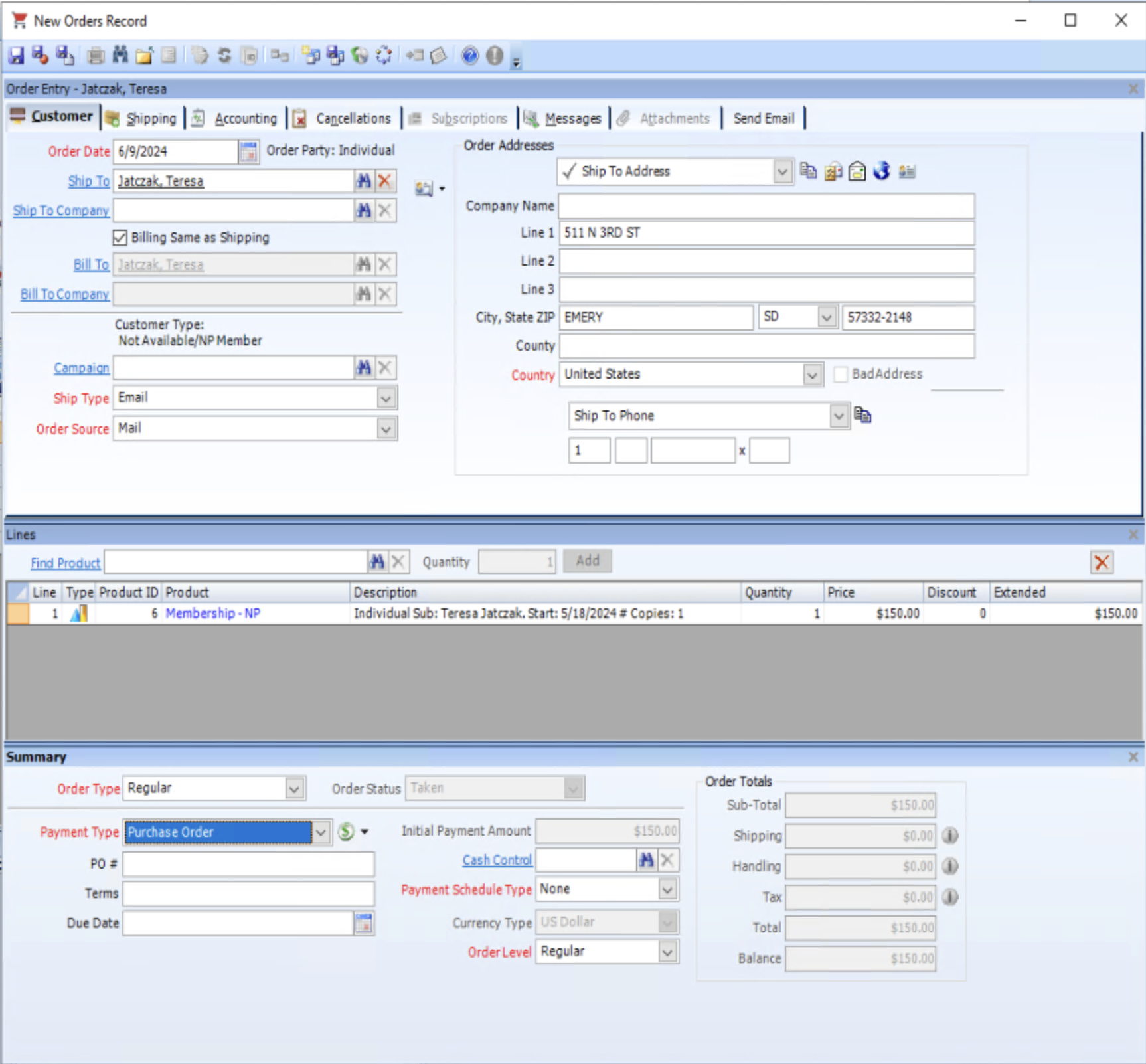
Task: Uncheck Billing Same as Shipping
Action: pos(120,238)
